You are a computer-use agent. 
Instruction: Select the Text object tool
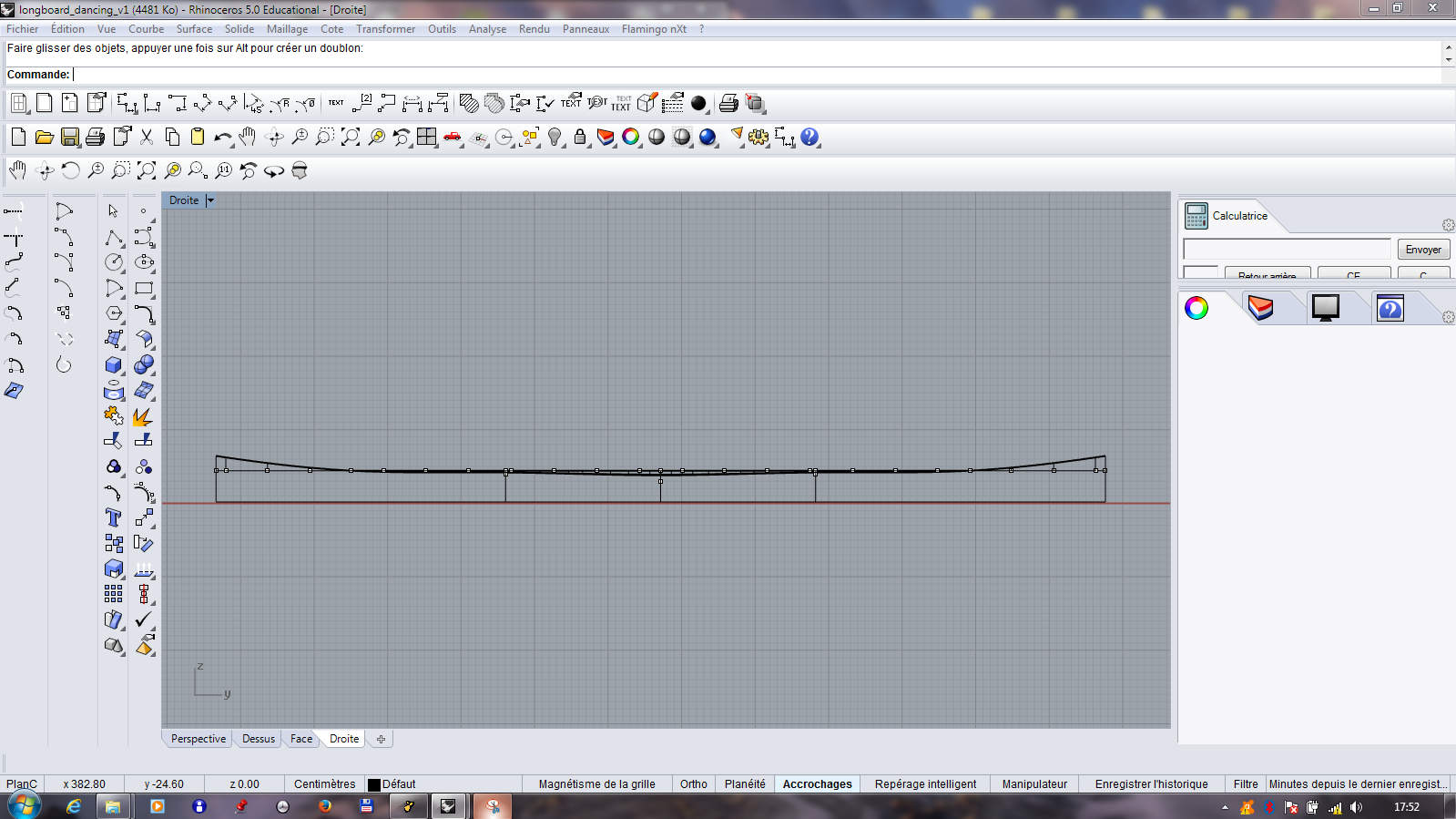point(113,517)
